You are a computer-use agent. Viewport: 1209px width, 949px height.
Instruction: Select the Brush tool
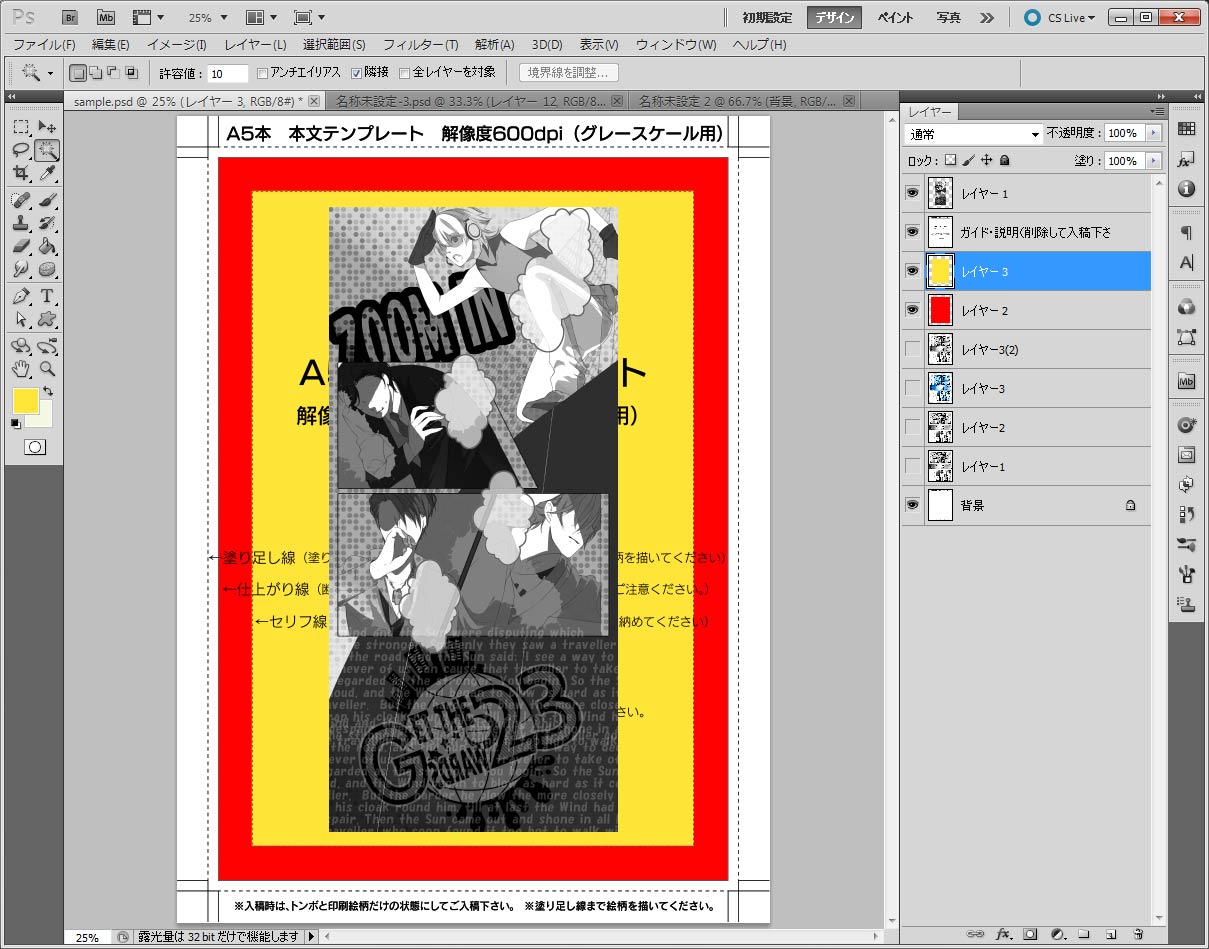pyautogui.click(x=46, y=200)
